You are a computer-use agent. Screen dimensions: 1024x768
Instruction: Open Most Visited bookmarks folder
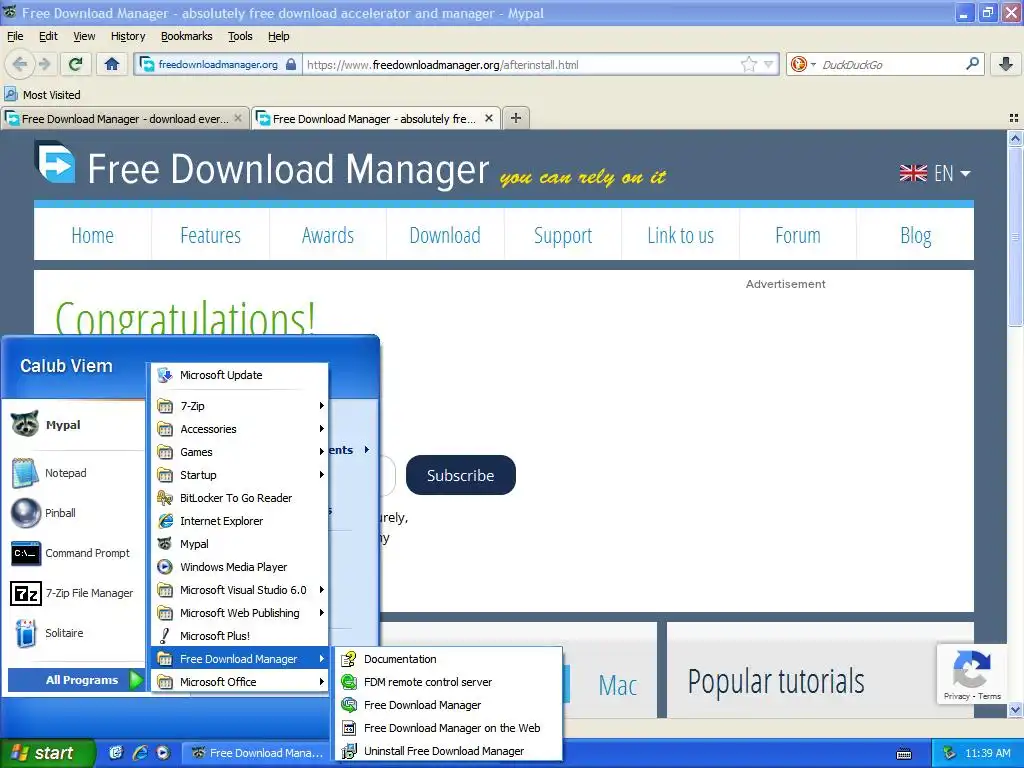(x=43, y=95)
